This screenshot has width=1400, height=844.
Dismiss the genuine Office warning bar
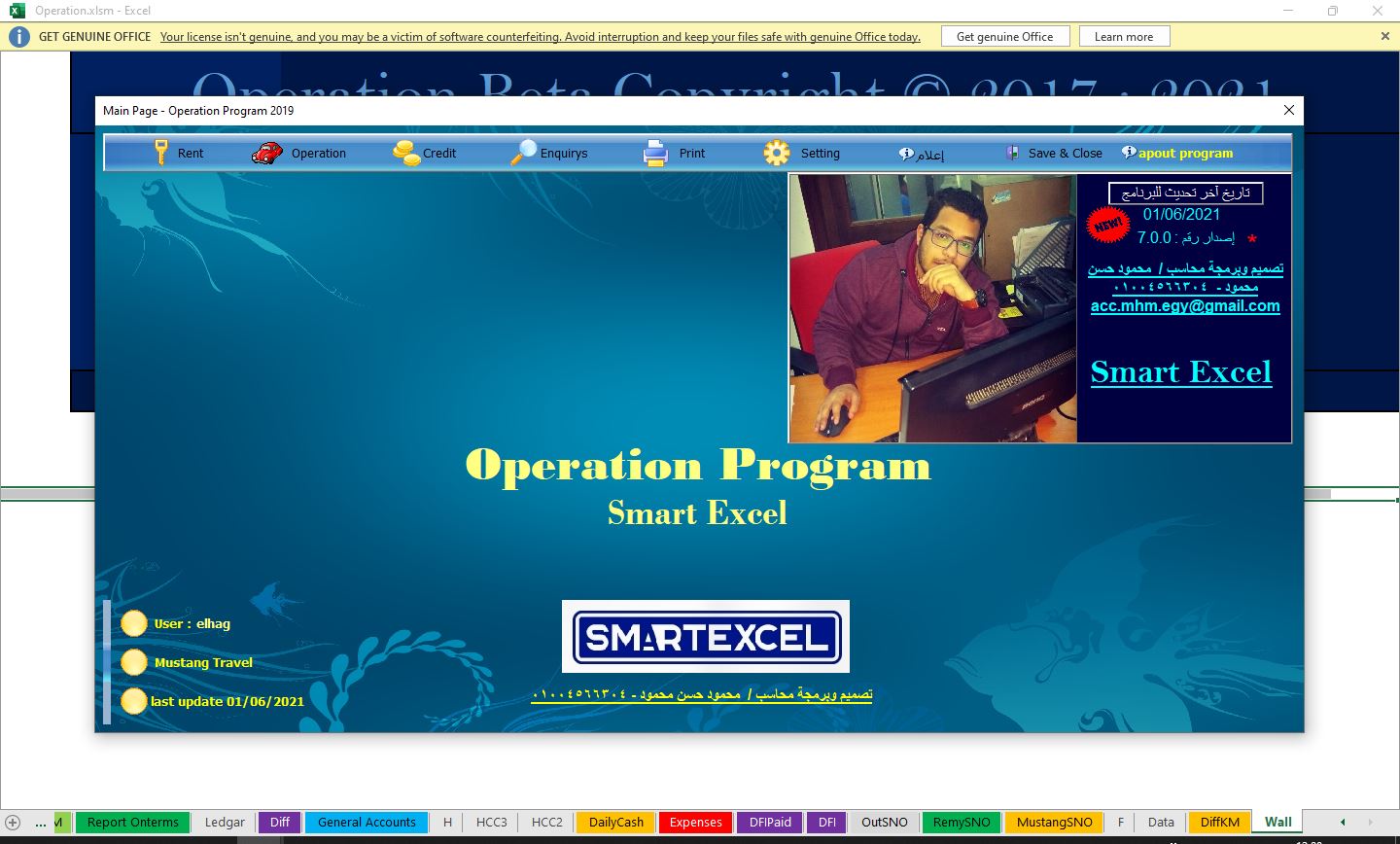click(1385, 36)
